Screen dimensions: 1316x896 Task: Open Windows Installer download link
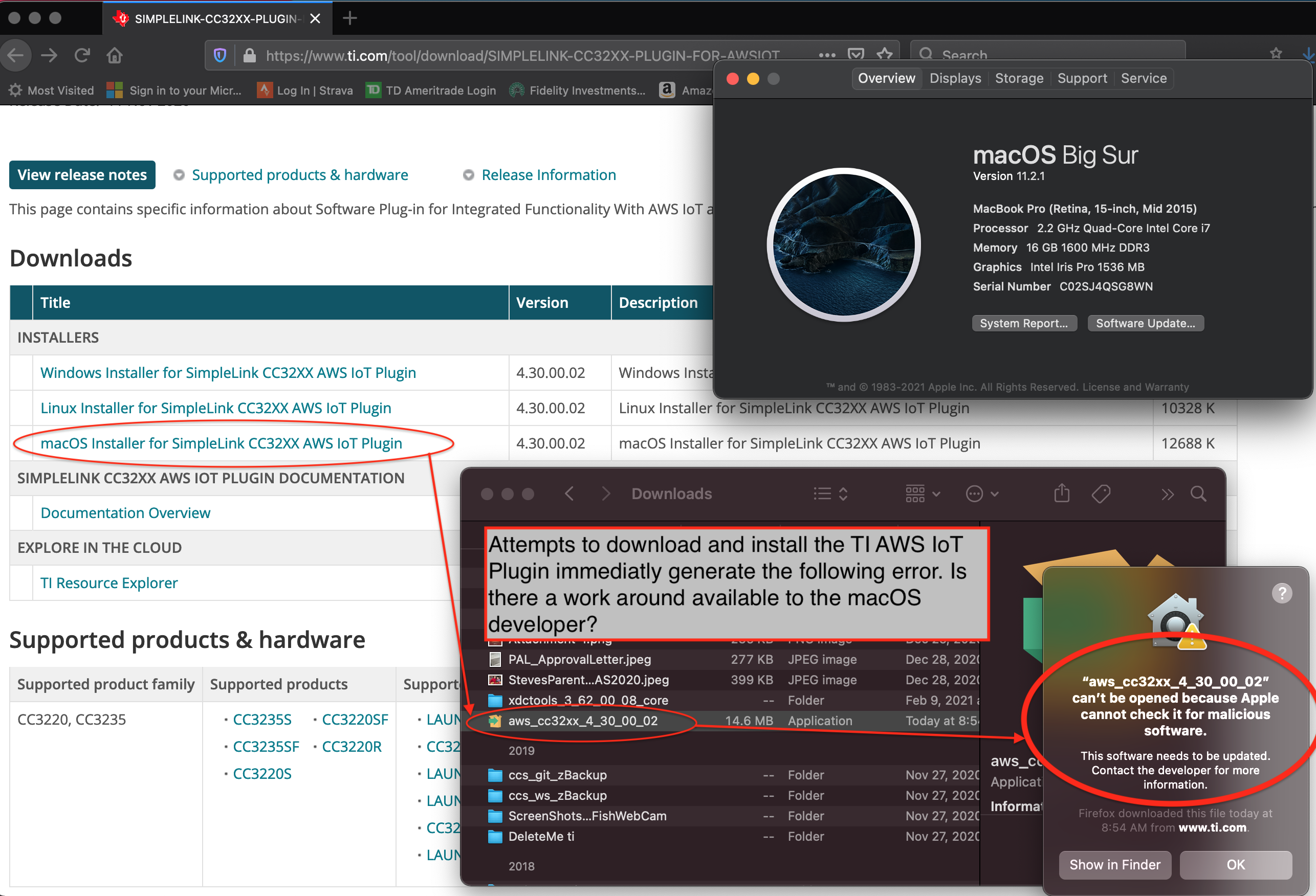228,373
